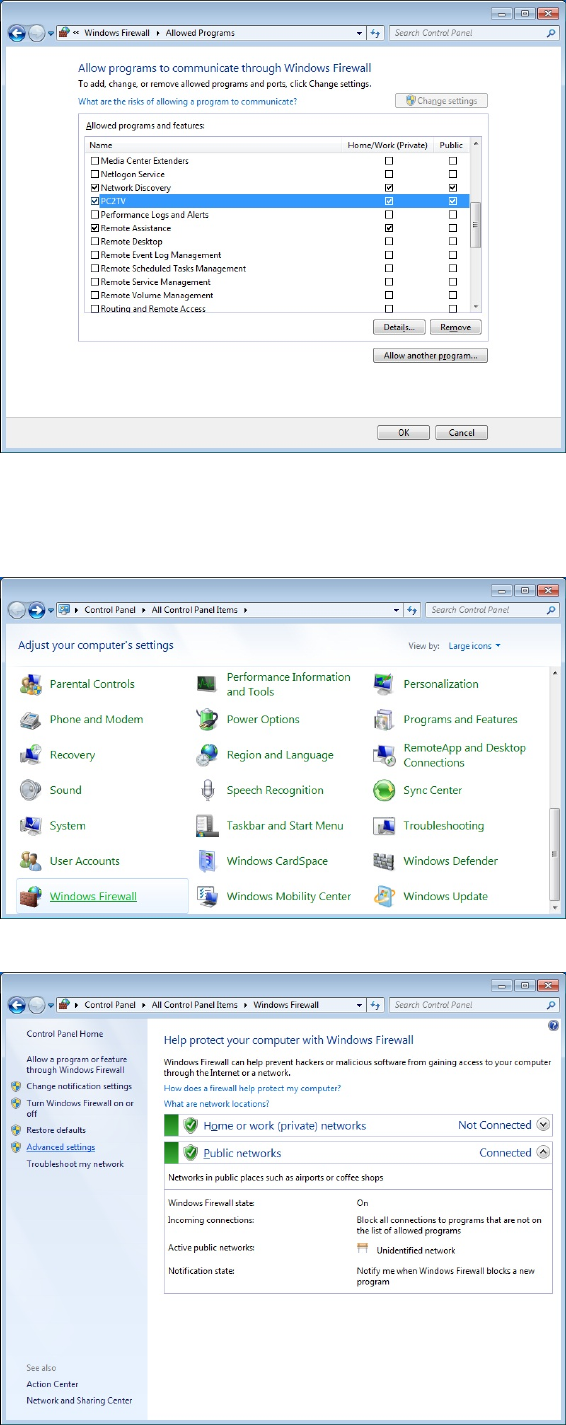Open RemoteApp and Desktop Connections icon

(x=384, y=755)
